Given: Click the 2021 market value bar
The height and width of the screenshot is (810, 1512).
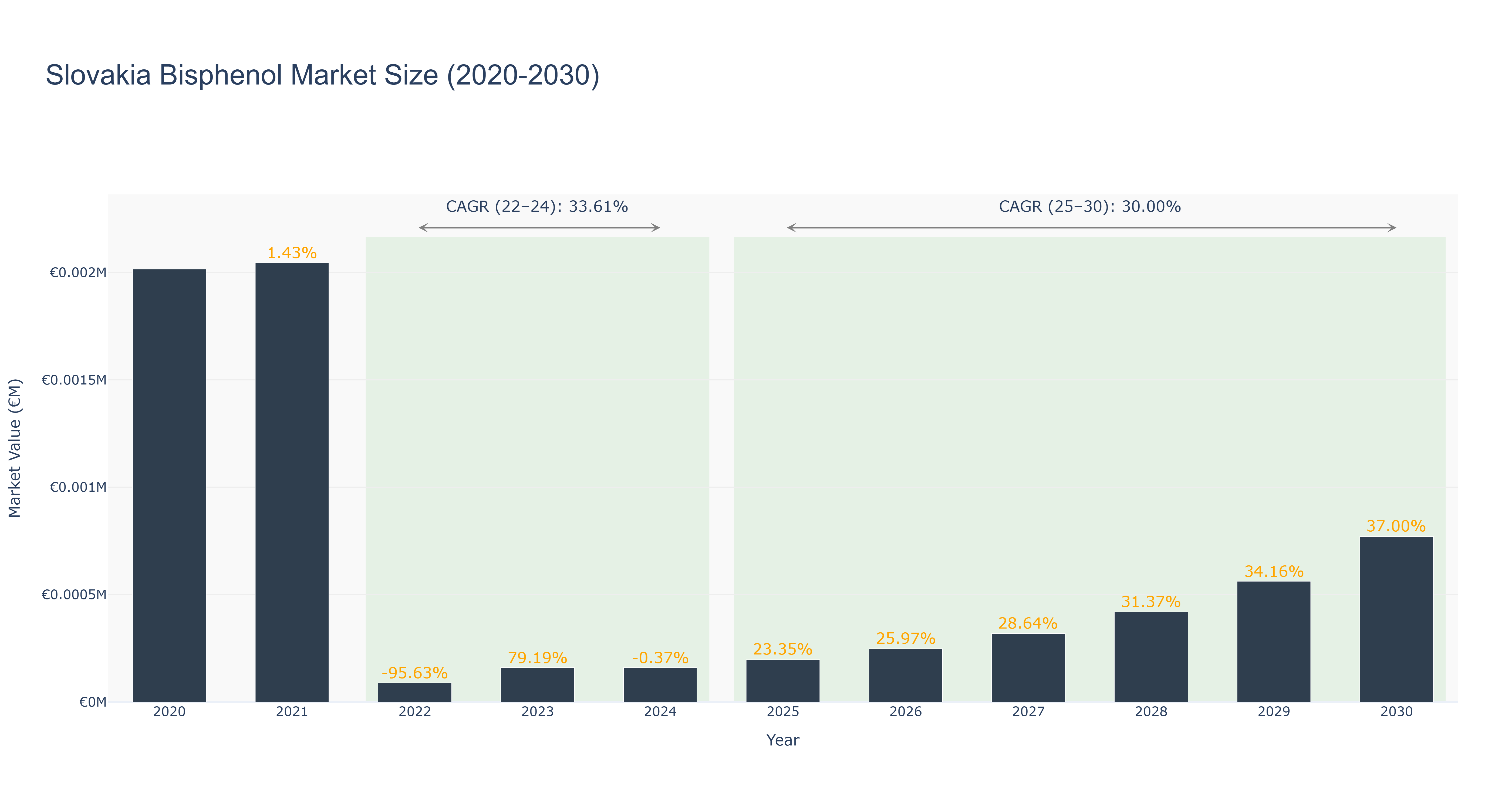Looking at the screenshot, I should pyautogui.click(x=292, y=482).
